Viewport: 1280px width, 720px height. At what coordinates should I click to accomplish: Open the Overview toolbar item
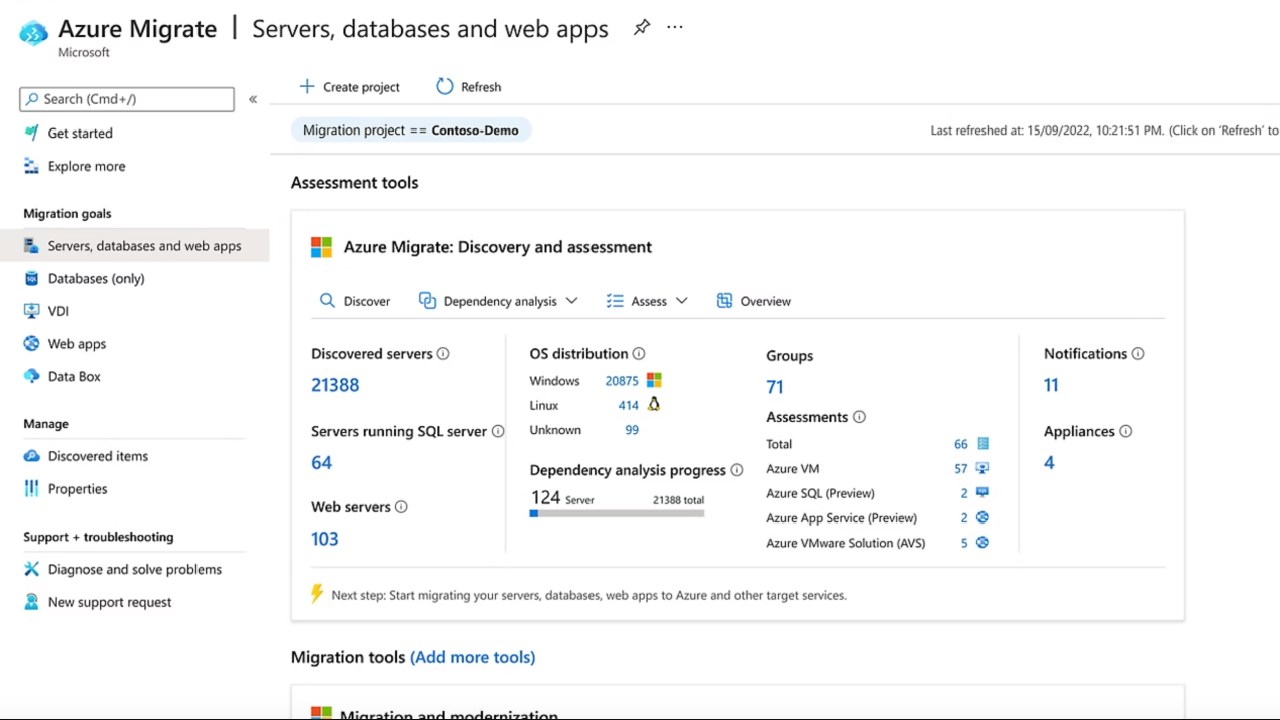pyautogui.click(x=754, y=301)
